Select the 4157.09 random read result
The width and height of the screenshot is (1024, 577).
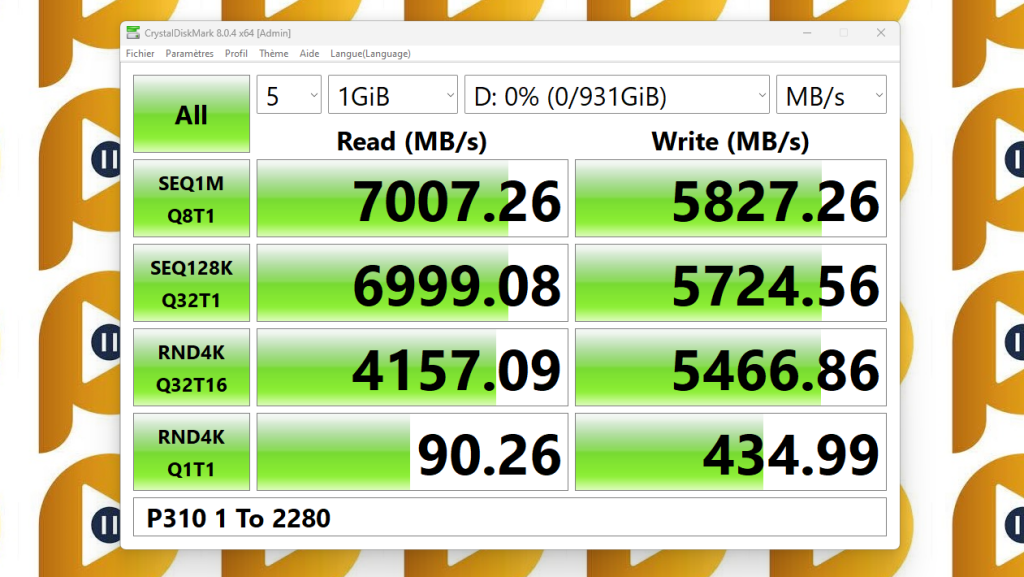(x=412, y=367)
